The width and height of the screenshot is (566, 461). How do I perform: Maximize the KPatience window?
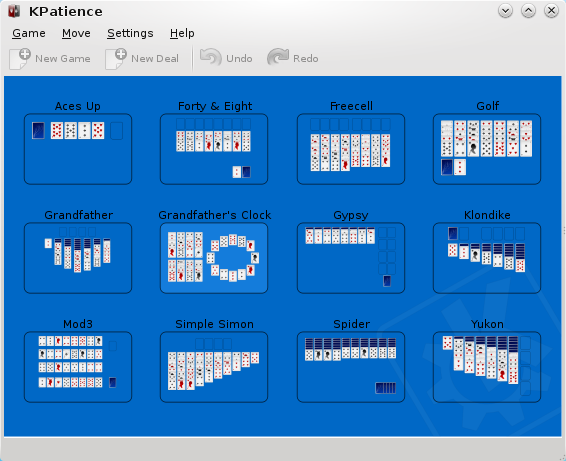coord(528,11)
